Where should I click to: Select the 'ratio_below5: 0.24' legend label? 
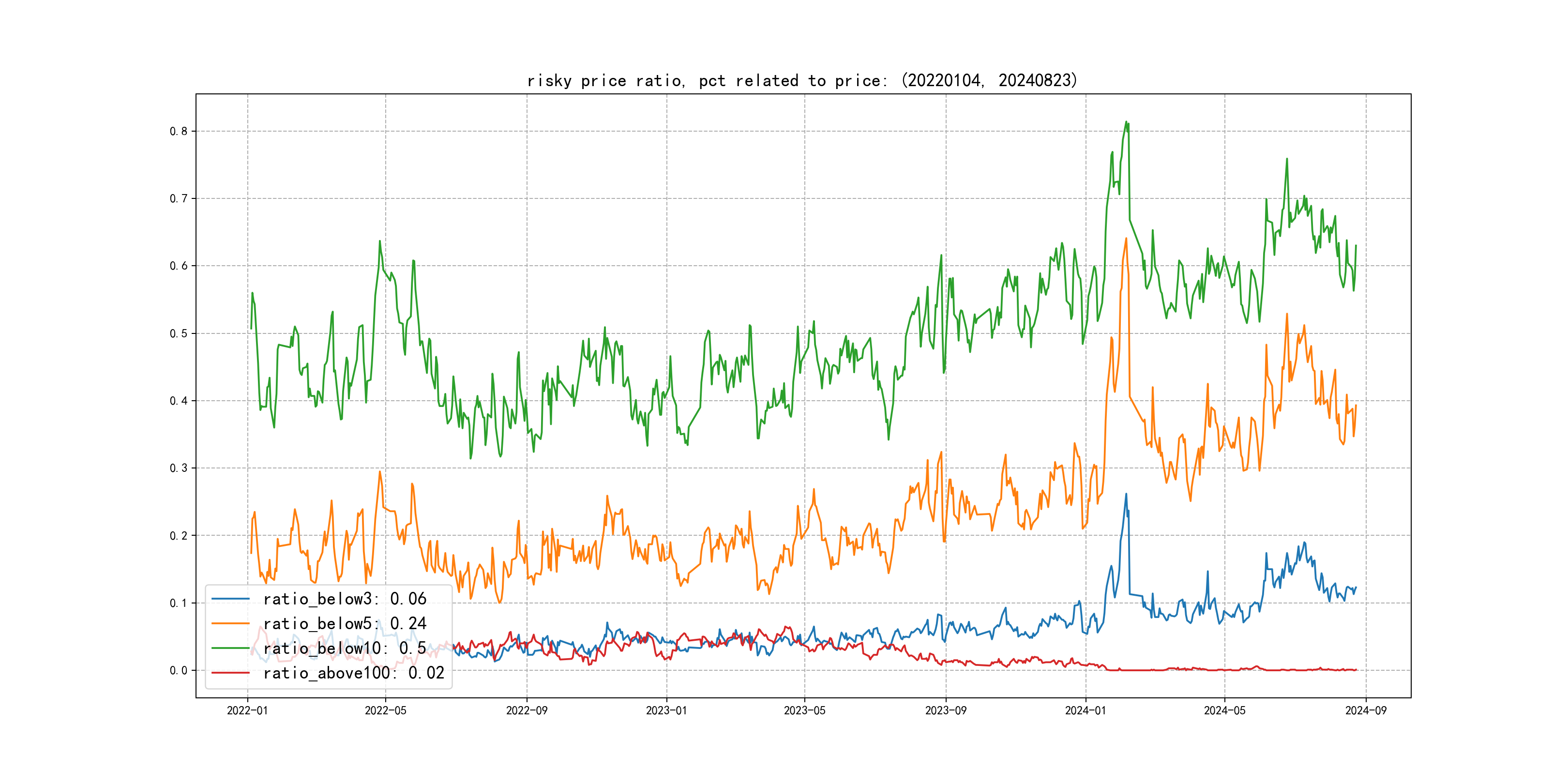[x=345, y=623]
